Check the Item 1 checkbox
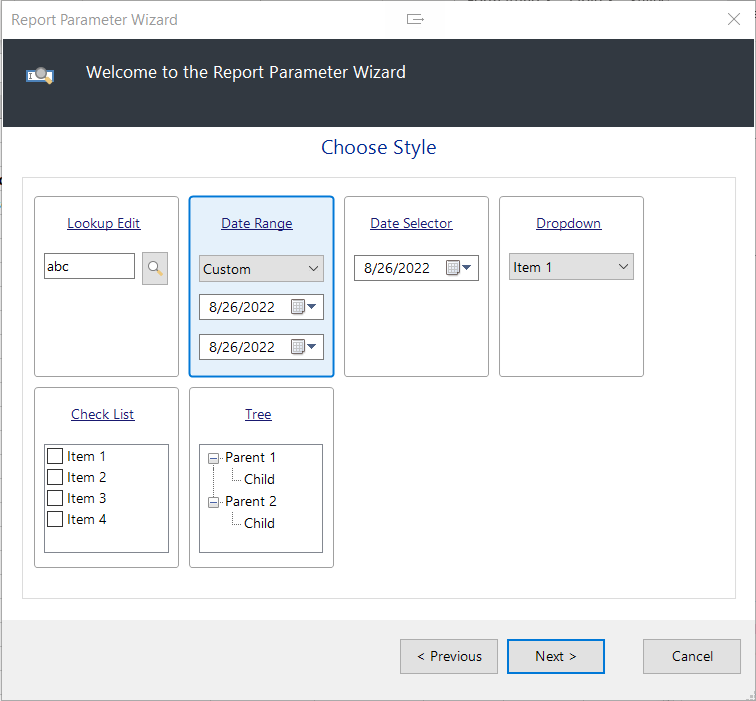 [55, 456]
